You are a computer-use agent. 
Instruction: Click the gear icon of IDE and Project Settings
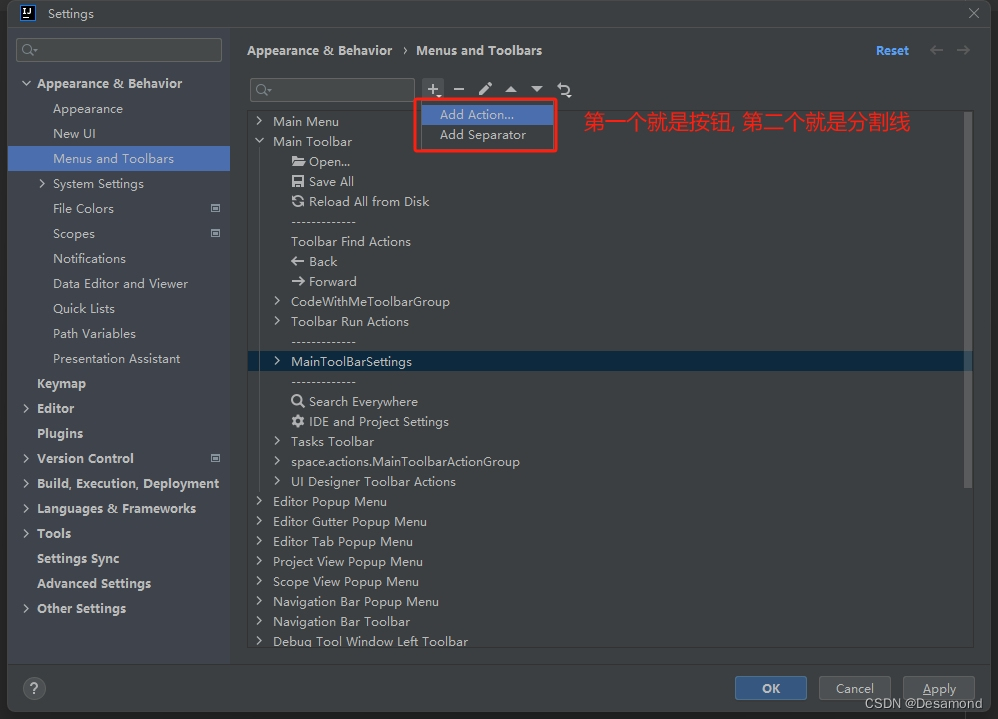pos(298,421)
